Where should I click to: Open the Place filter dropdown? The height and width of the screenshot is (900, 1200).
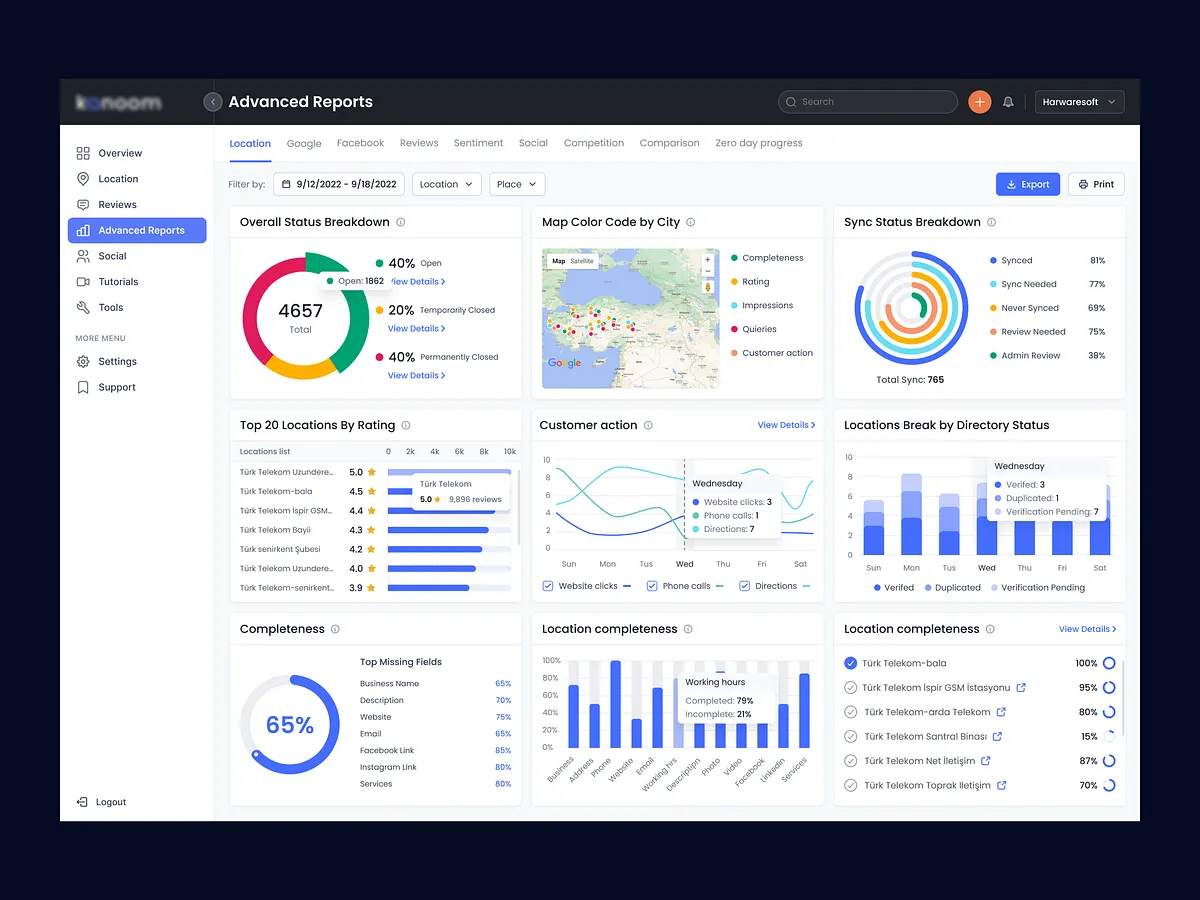coord(517,184)
